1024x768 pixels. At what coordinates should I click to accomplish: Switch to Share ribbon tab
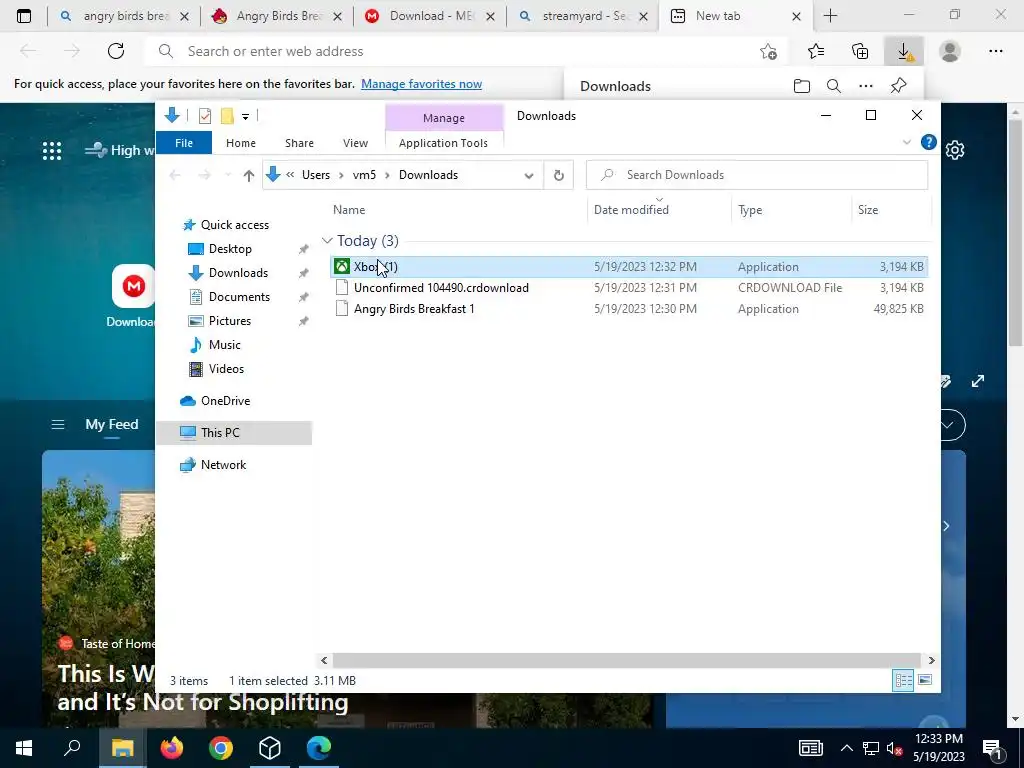299,143
